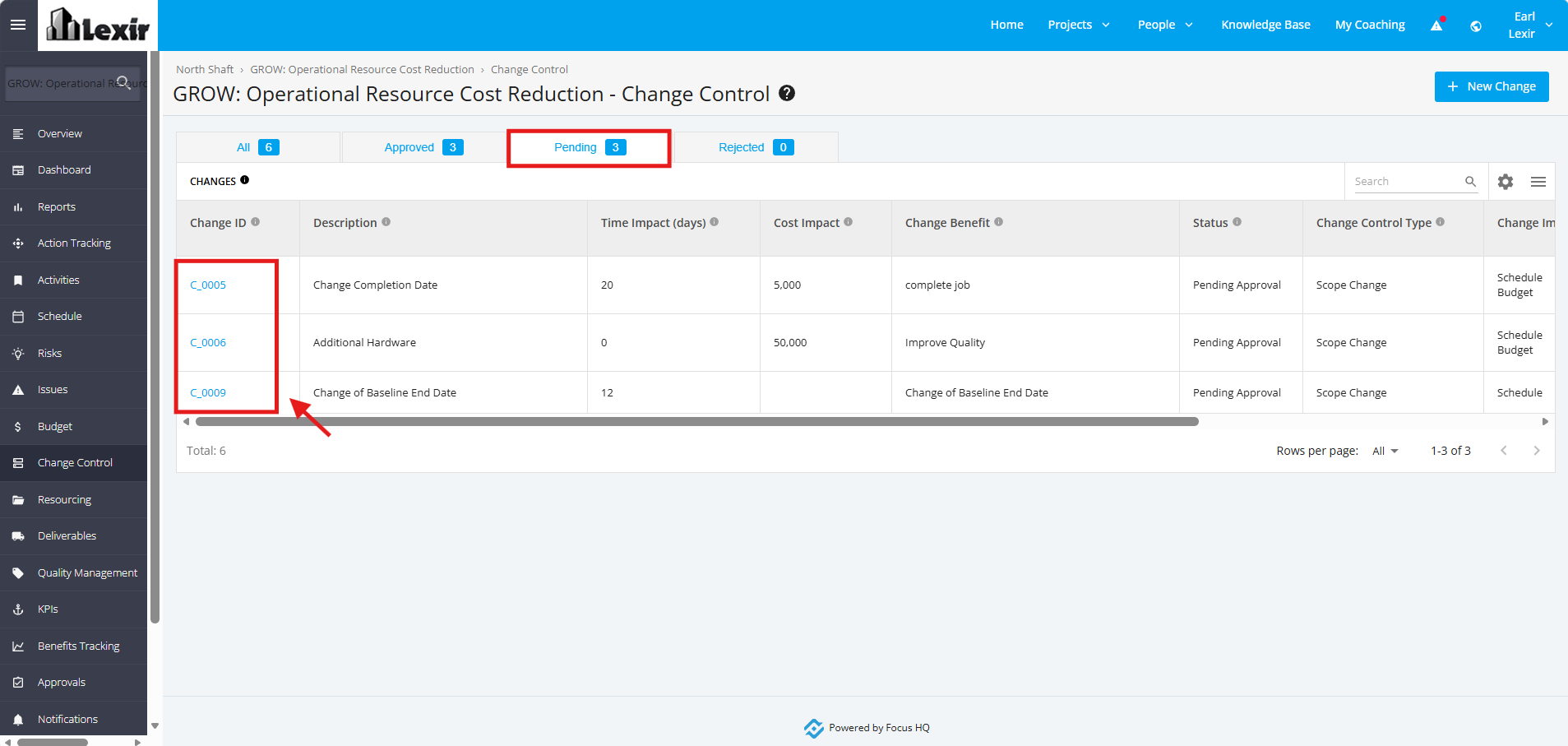The width and height of the screenshot is (1568, 746).
Task: Click the Changes info icon
Action: point(245,180)
